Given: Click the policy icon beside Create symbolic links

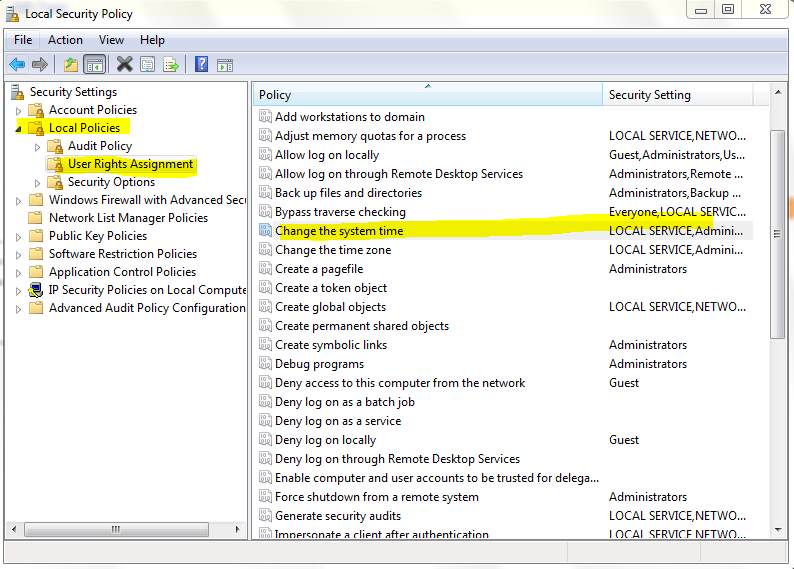Looking at the screenshot, I should tap(265, 345).
